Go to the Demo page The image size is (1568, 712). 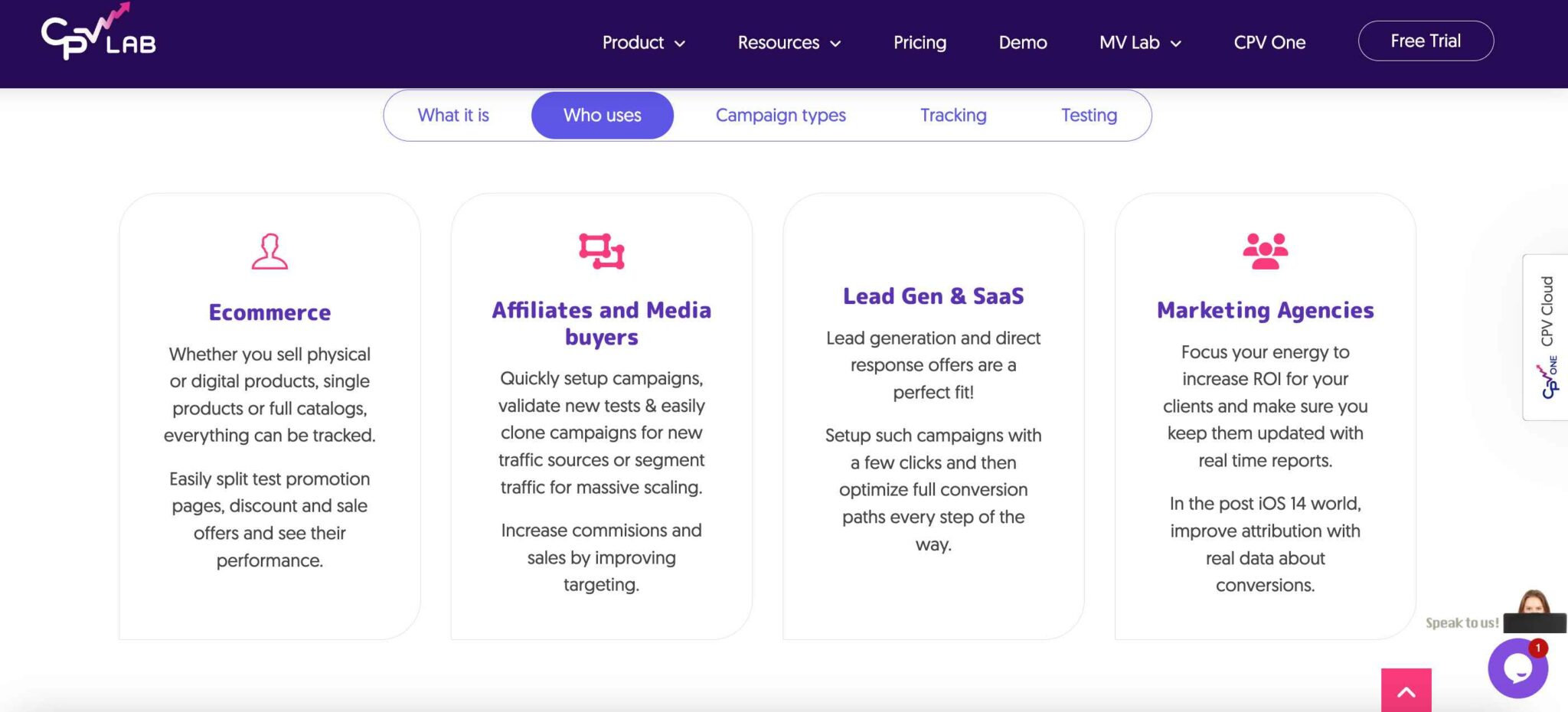tap(1022, 43)
